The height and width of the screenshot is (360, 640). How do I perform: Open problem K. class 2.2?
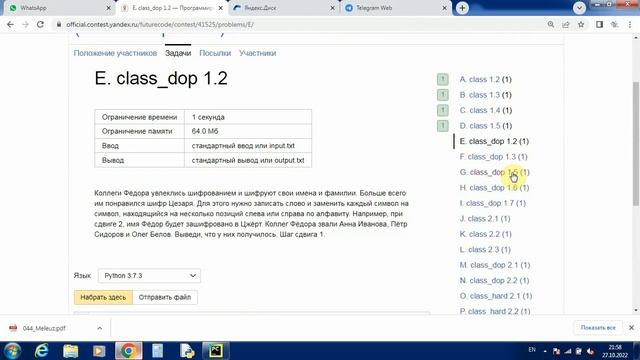485,234
